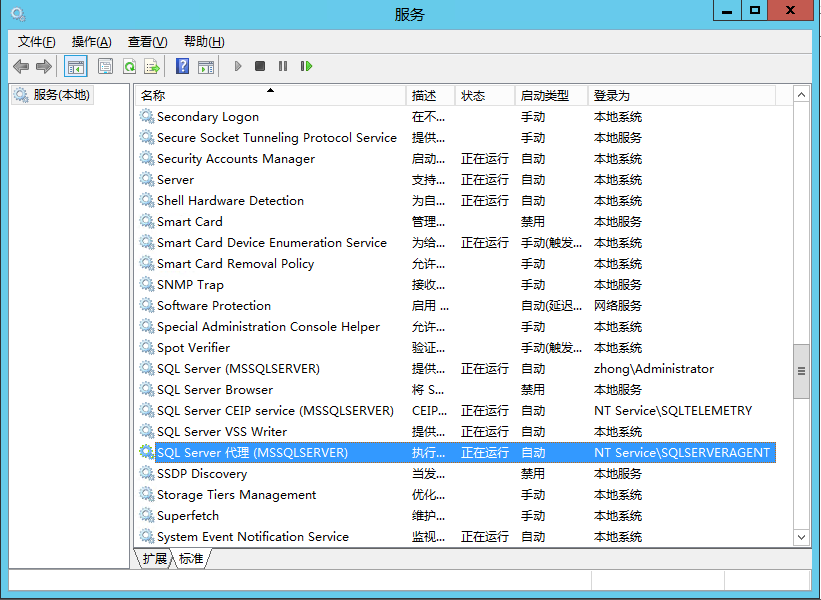821x600 pixels.
Task: Start a service with the play arrow icon
Action: [x=238, y=66]
